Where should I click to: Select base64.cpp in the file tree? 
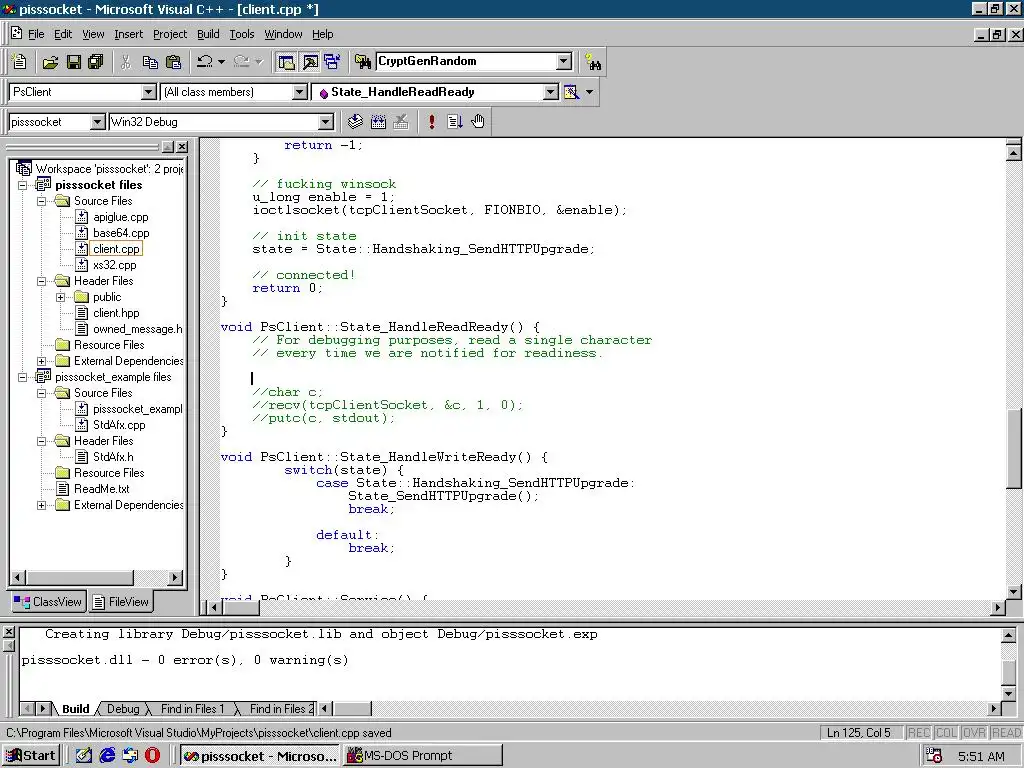coord(121,233)
